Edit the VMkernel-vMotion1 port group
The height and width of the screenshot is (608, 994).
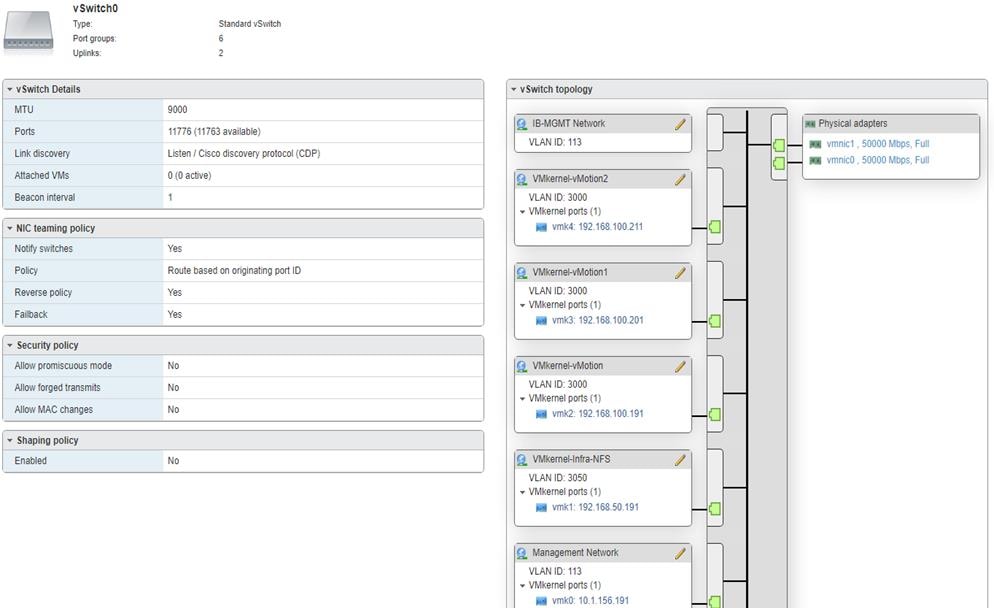[680, 271]
